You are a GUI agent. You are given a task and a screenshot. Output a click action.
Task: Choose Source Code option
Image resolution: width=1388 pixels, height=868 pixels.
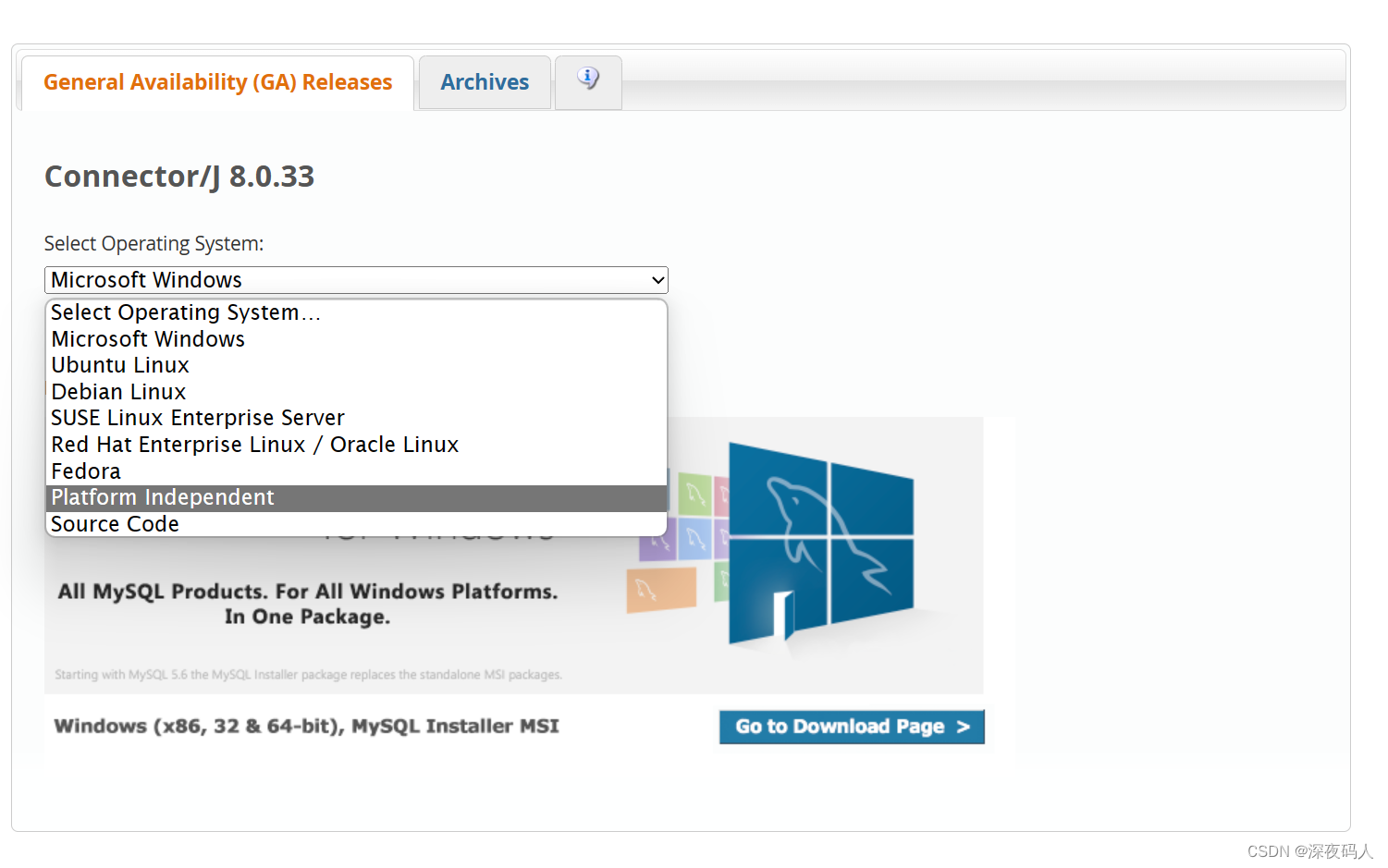[x=356, y=524]
